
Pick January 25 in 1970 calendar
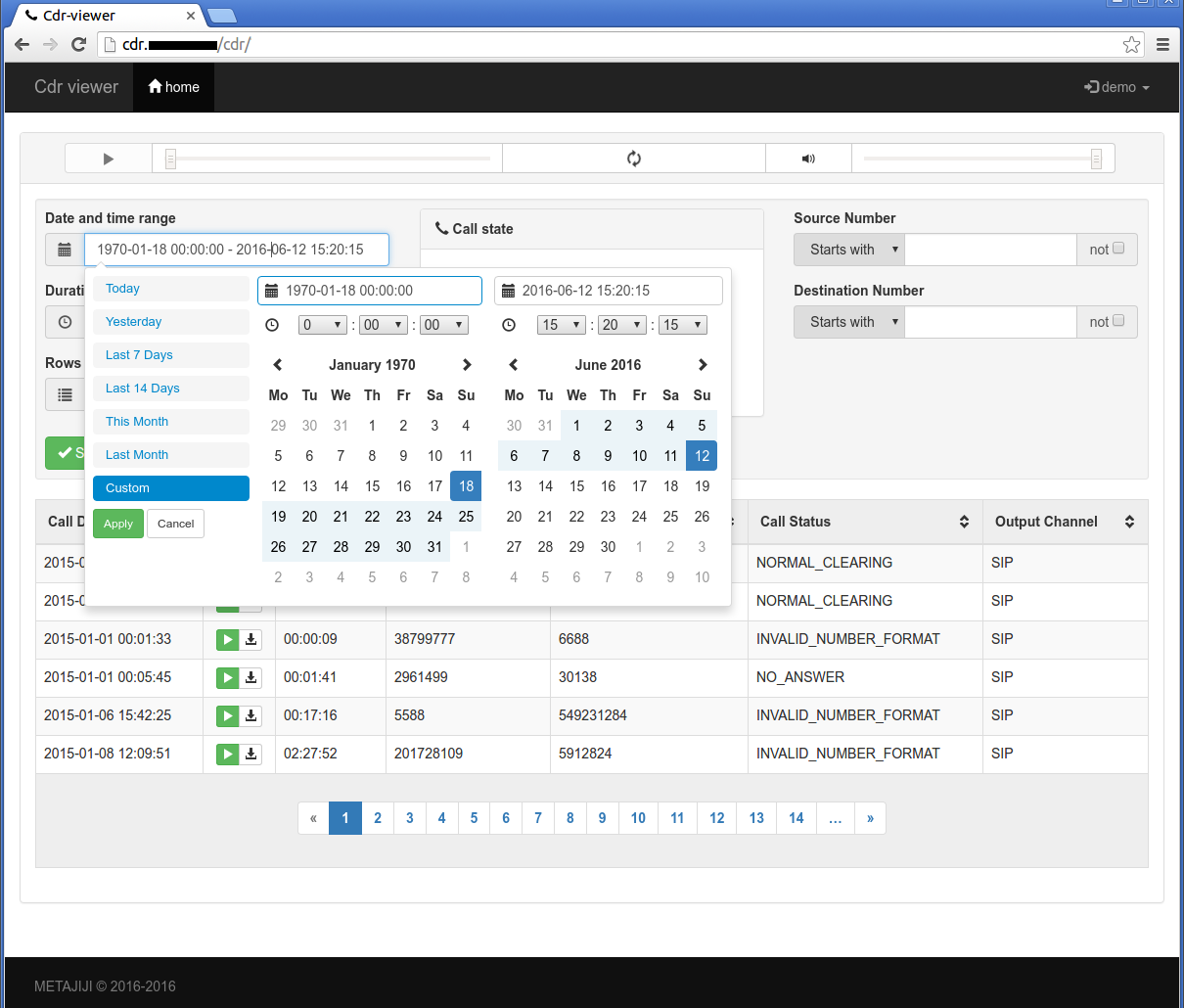tap(466, 517)
